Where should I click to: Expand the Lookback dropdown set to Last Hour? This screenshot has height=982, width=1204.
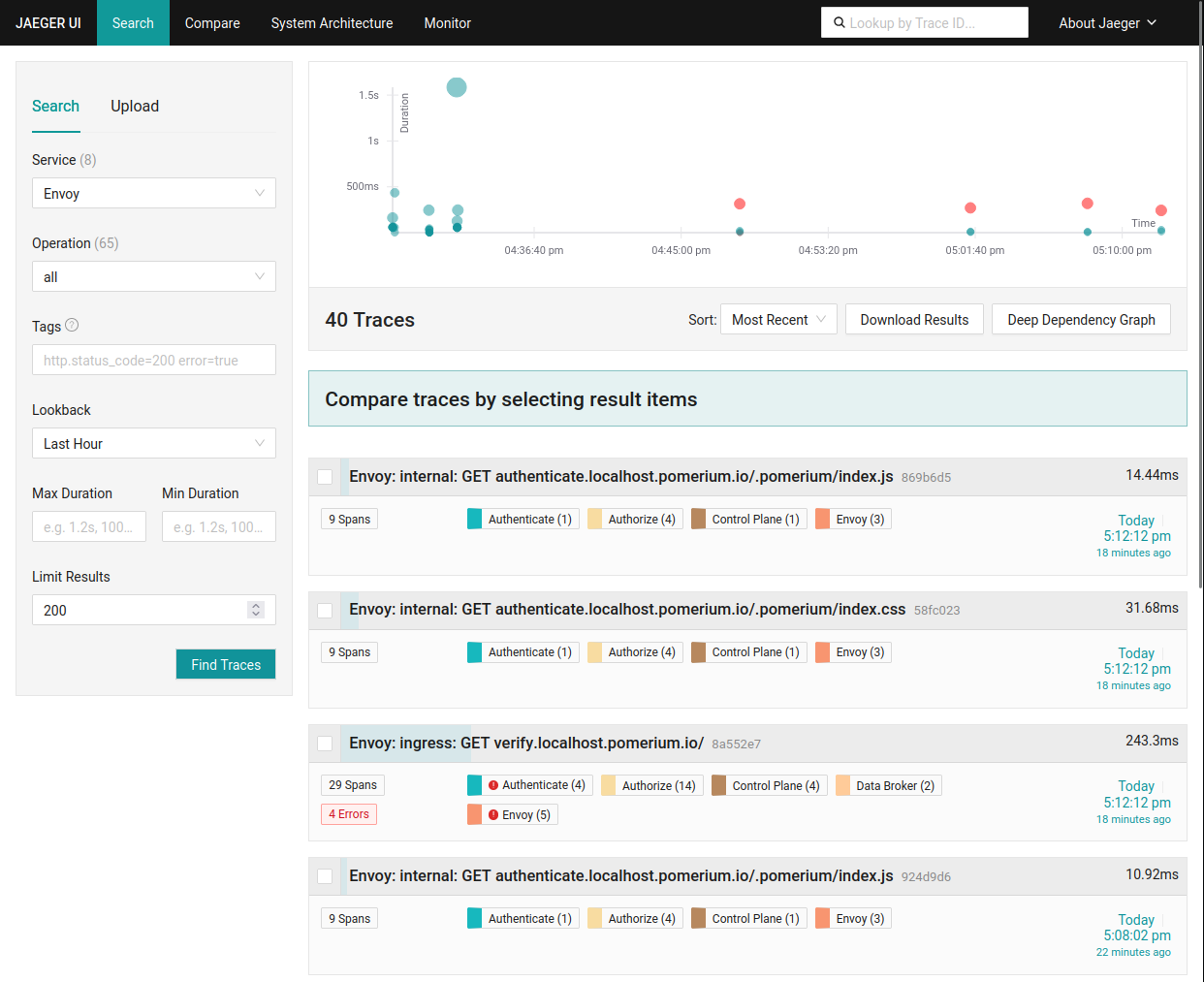pyautogui.click(x=153, y=443)
